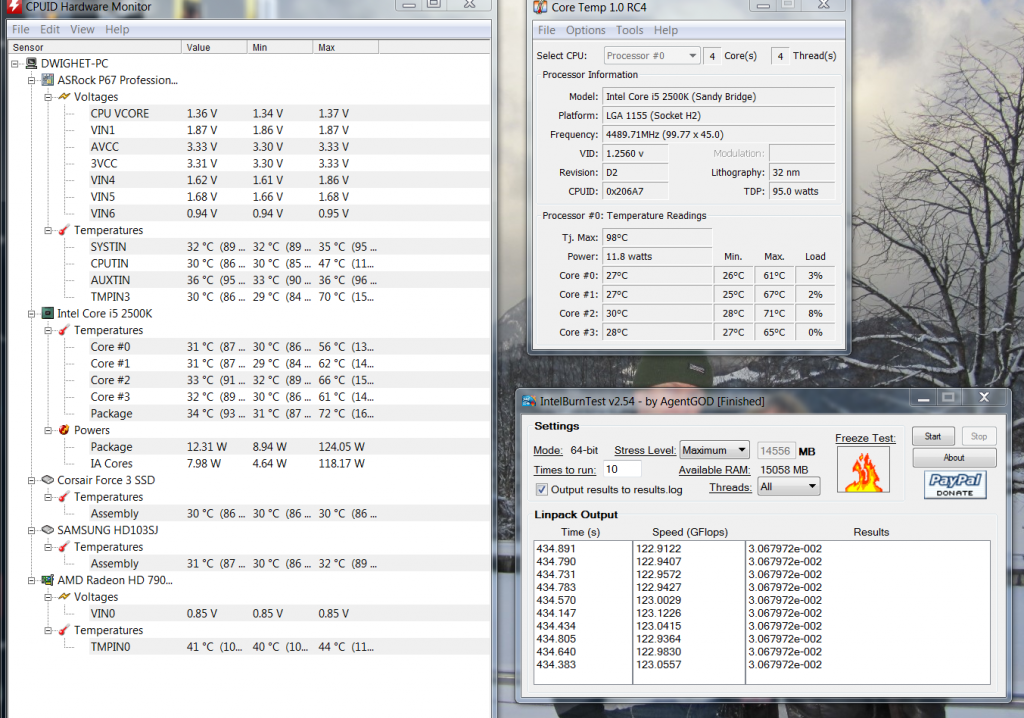Click the PayPal Donate image
1024x718 pixels.
coord(955,484)
